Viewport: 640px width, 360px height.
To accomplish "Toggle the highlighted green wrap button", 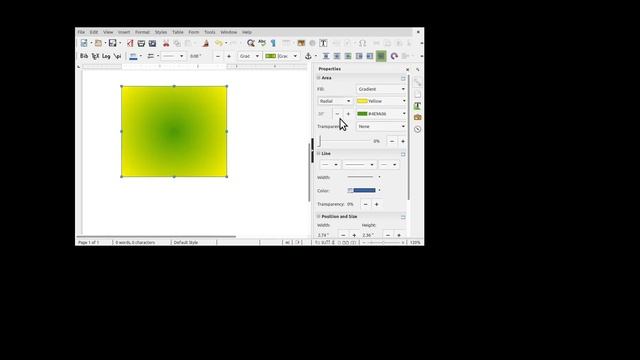I will [381, 56].
